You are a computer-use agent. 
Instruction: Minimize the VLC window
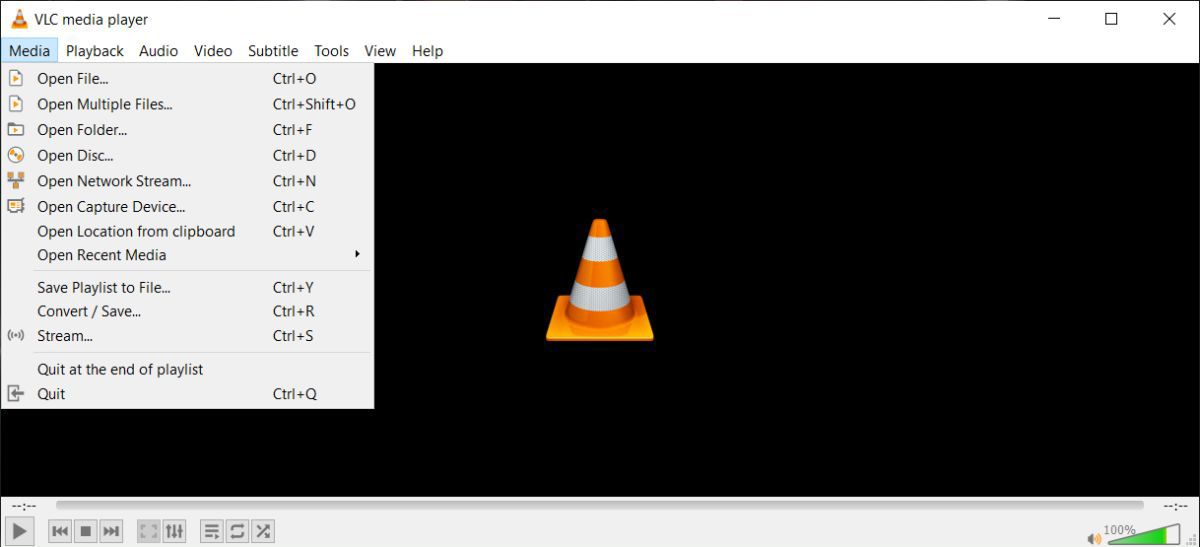(x=1052, y=19)
